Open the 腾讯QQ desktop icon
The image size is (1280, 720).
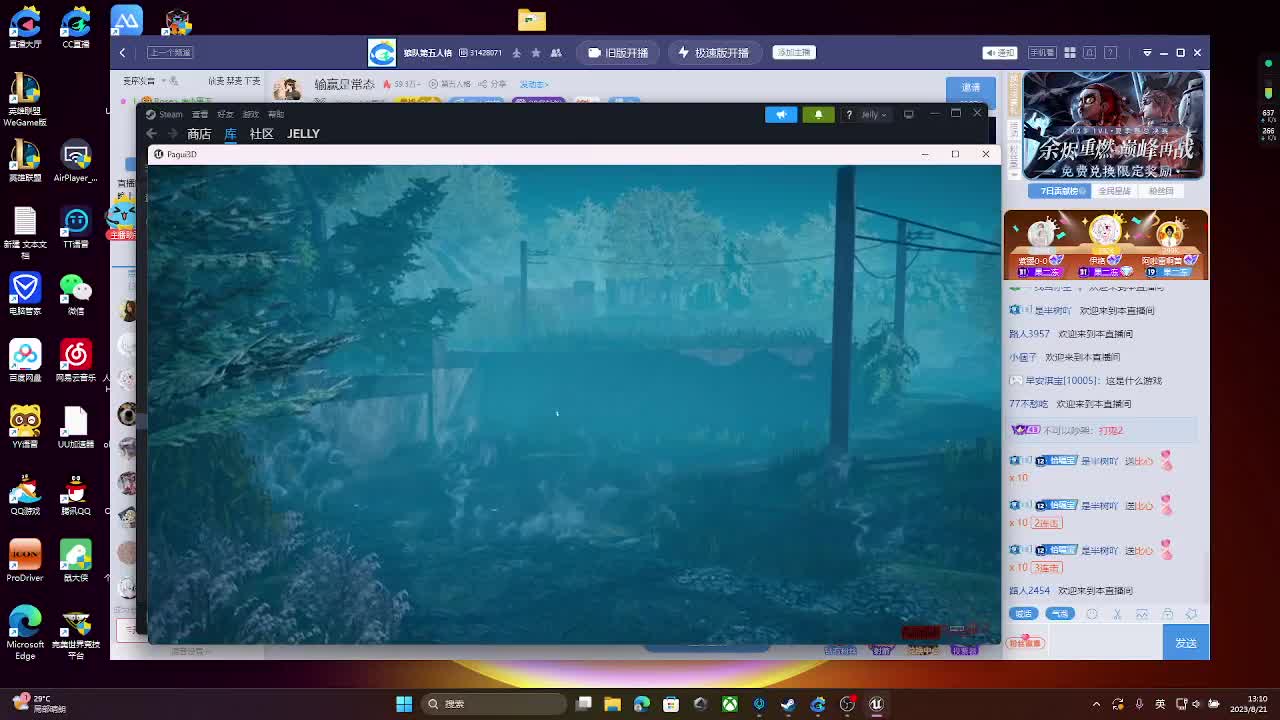75,495
